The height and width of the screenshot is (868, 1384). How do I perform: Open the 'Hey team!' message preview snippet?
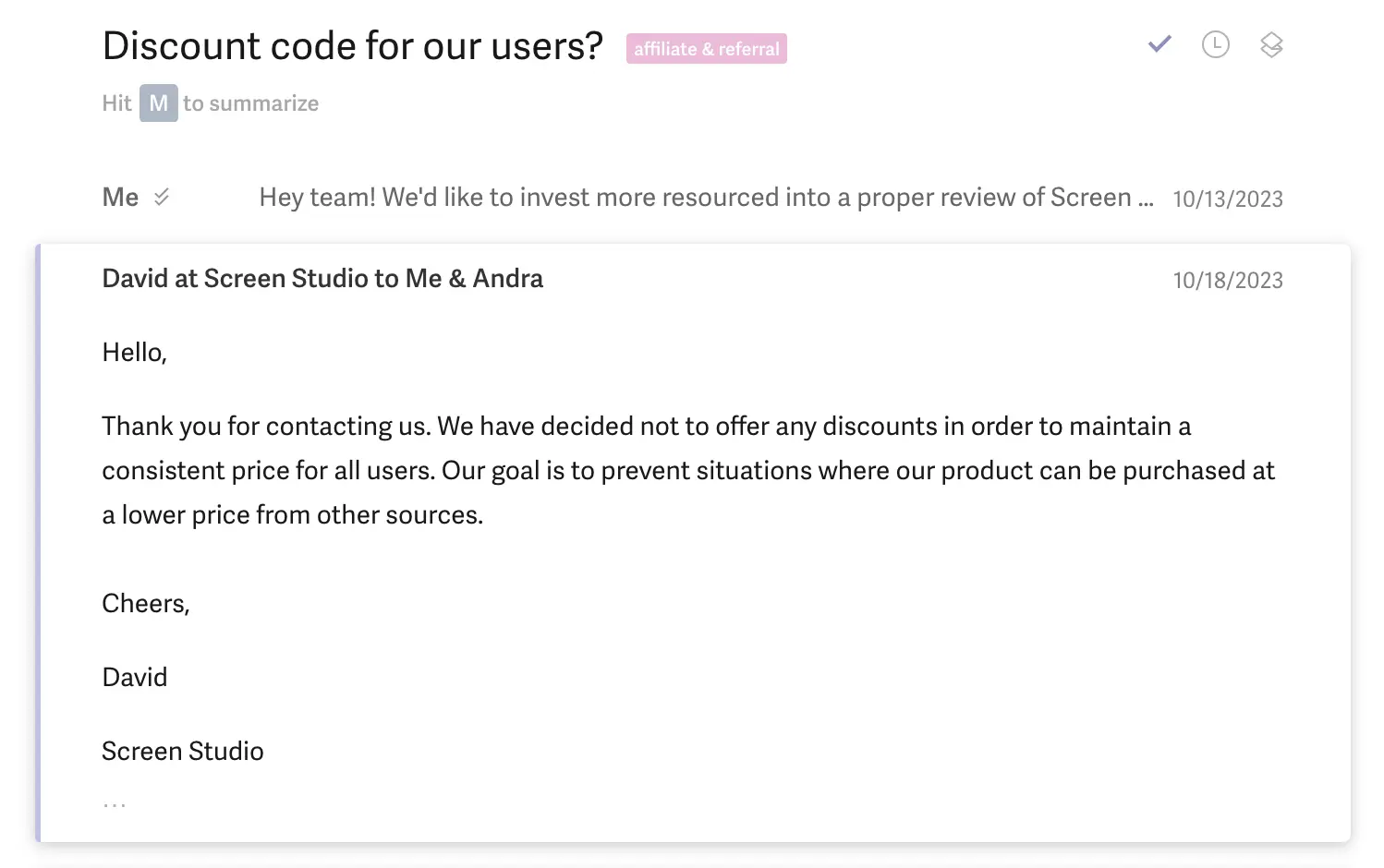click(705, 198)
